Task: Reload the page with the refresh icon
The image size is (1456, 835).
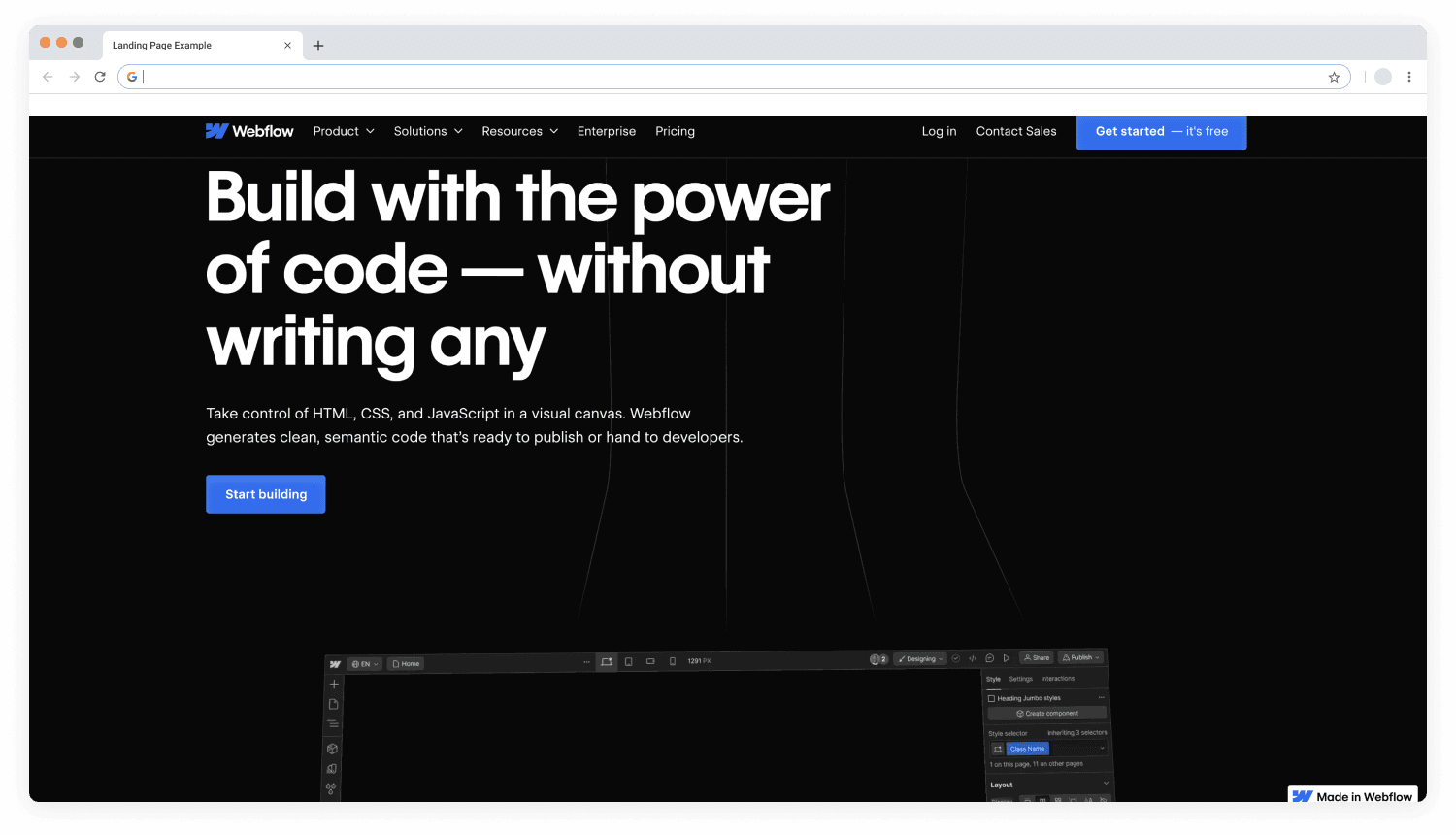Action: pos(100,77)
